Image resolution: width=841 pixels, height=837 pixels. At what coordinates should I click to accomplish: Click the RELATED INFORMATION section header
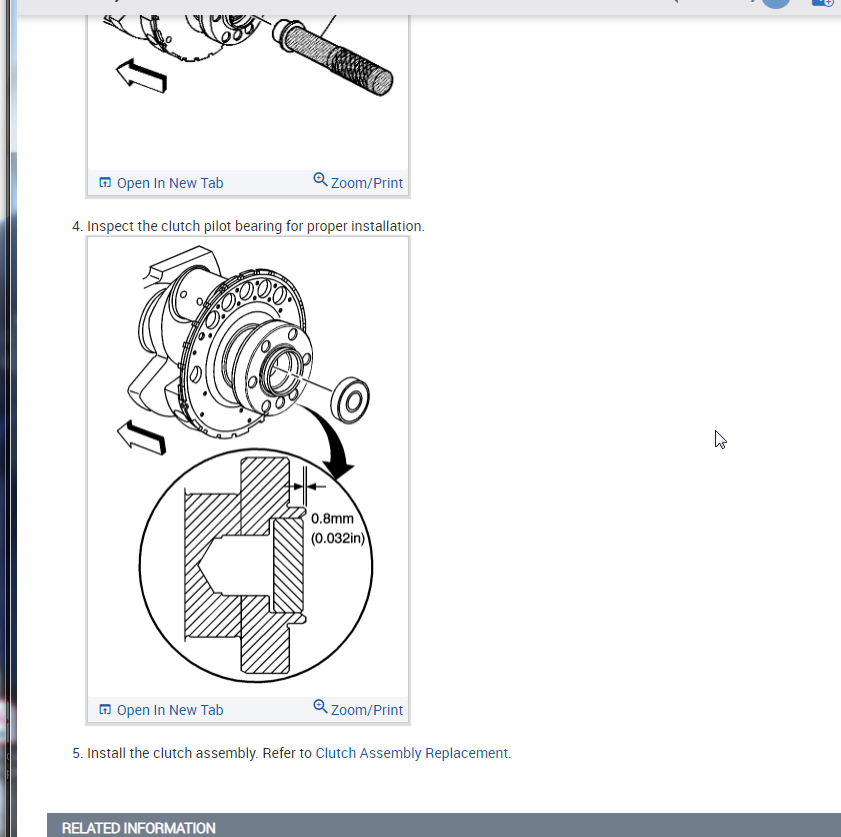pyautogui.click(x=444, y=825)
